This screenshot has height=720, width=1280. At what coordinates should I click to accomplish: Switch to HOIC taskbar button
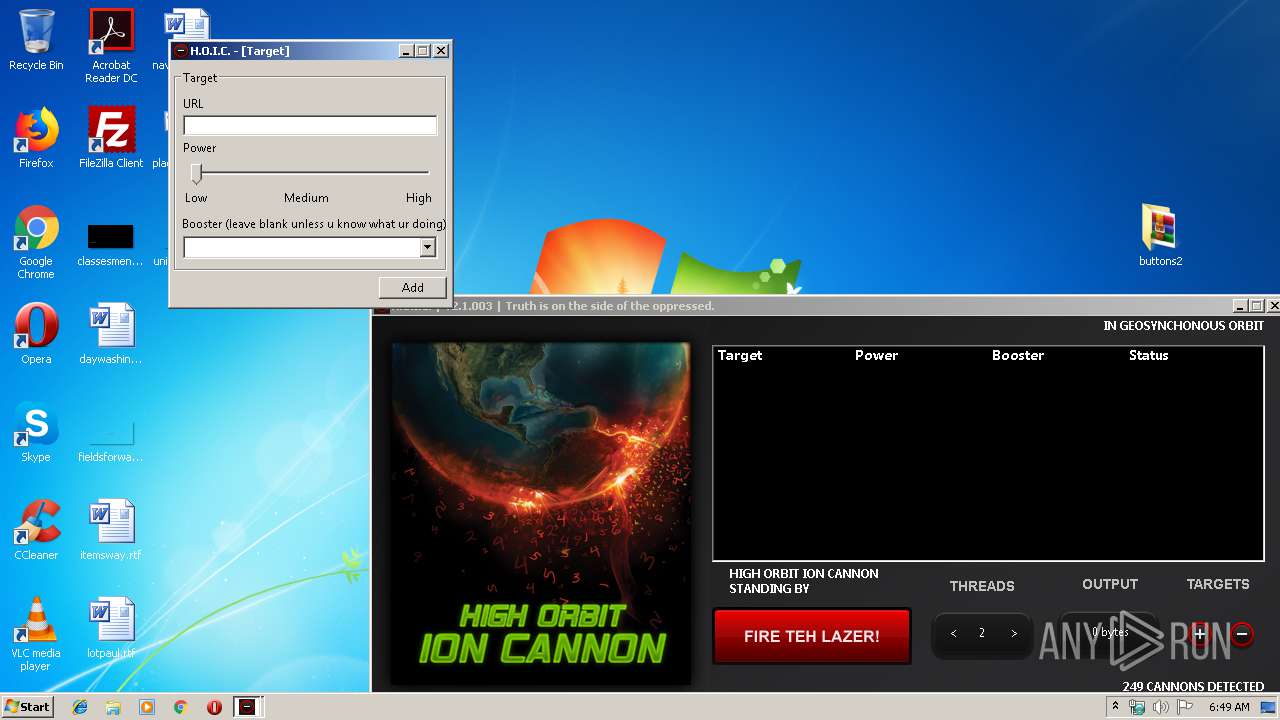pos(247,707)
